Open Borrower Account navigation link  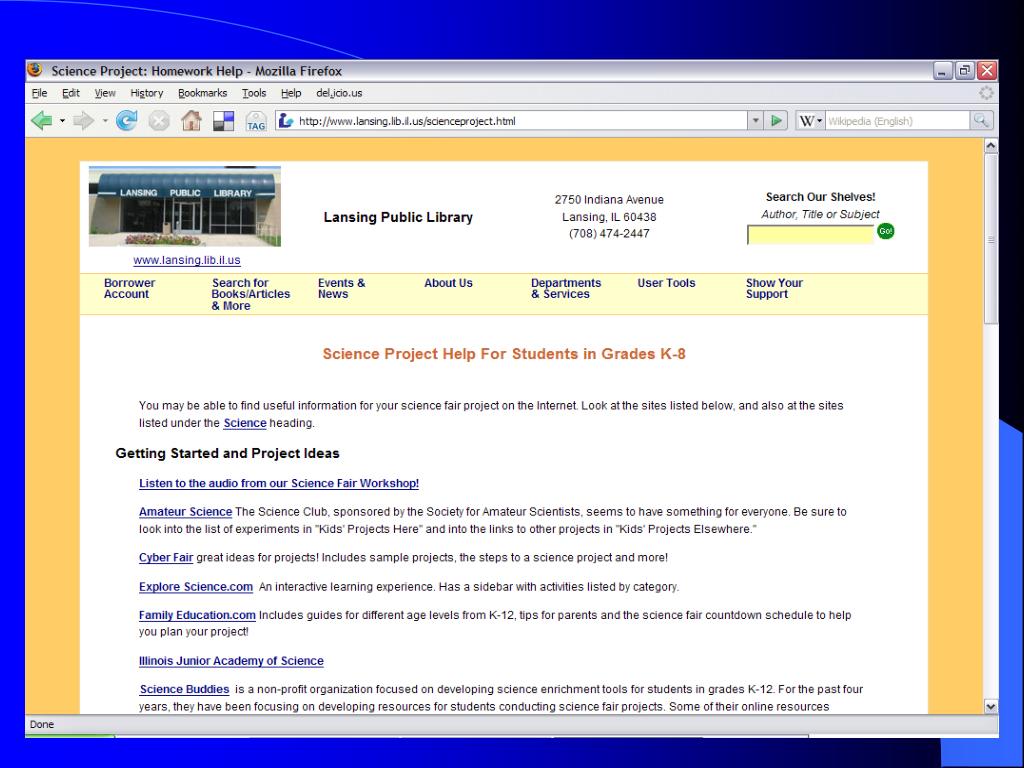129,289
